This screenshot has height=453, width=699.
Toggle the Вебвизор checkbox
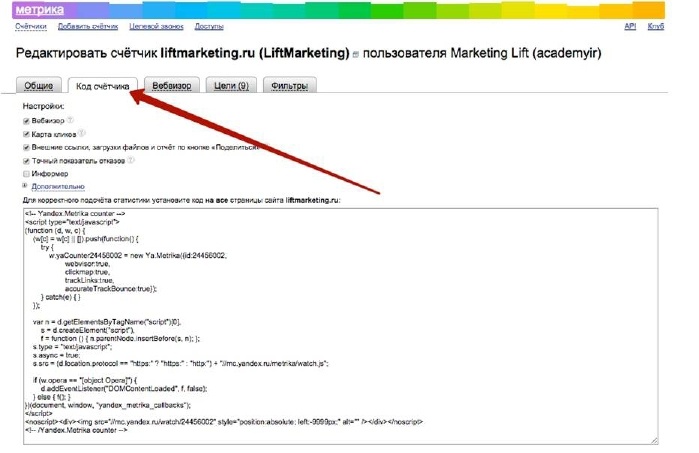25,120
